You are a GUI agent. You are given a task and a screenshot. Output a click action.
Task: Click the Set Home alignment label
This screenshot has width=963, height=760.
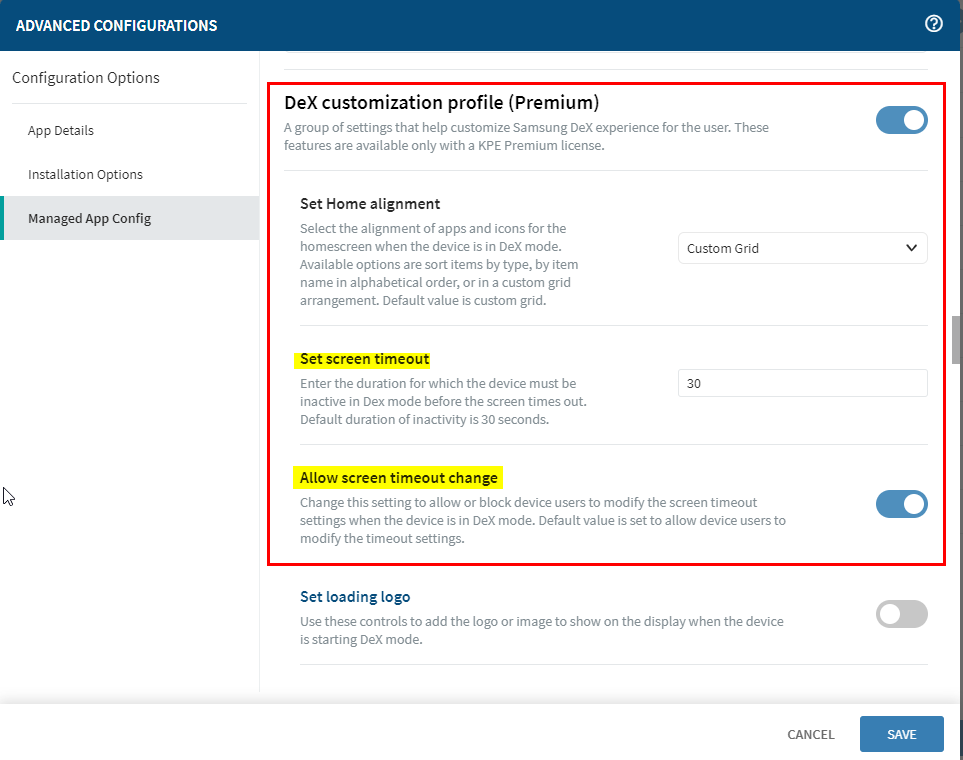tap(370, 204)
